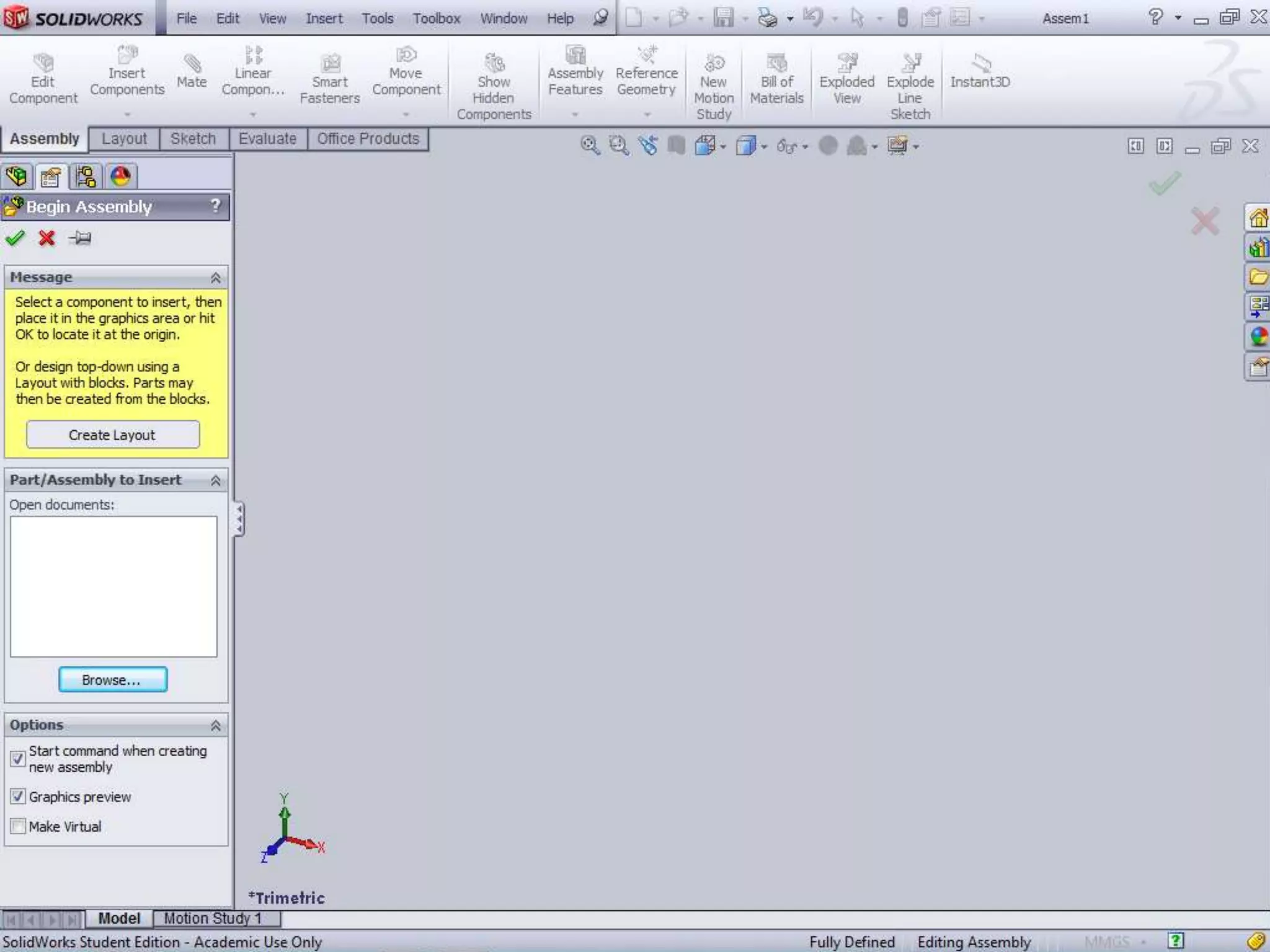Click the green OK checkmark in Begin Assembly
This screenshot has width=1270, height=952.
[x=15, y=238]
